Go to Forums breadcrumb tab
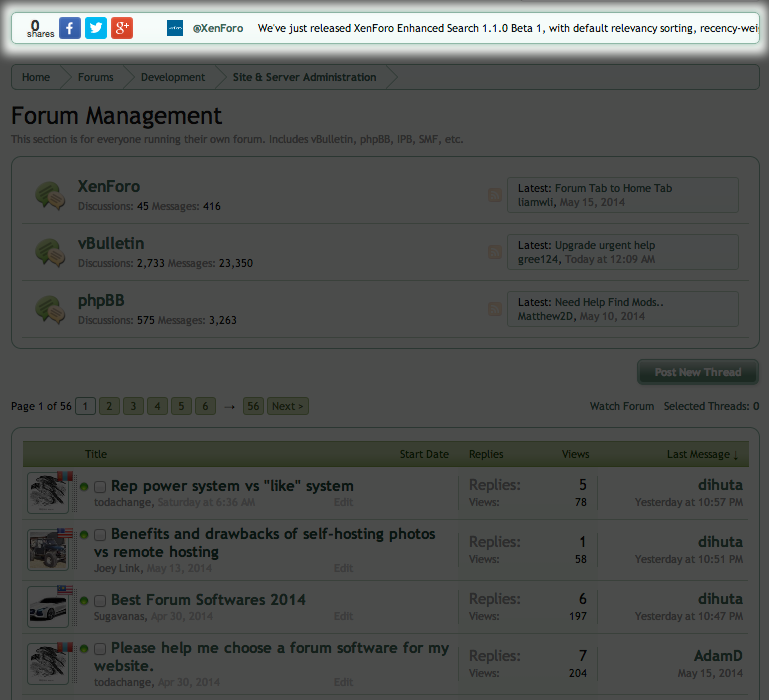 (x=96, y=77)
